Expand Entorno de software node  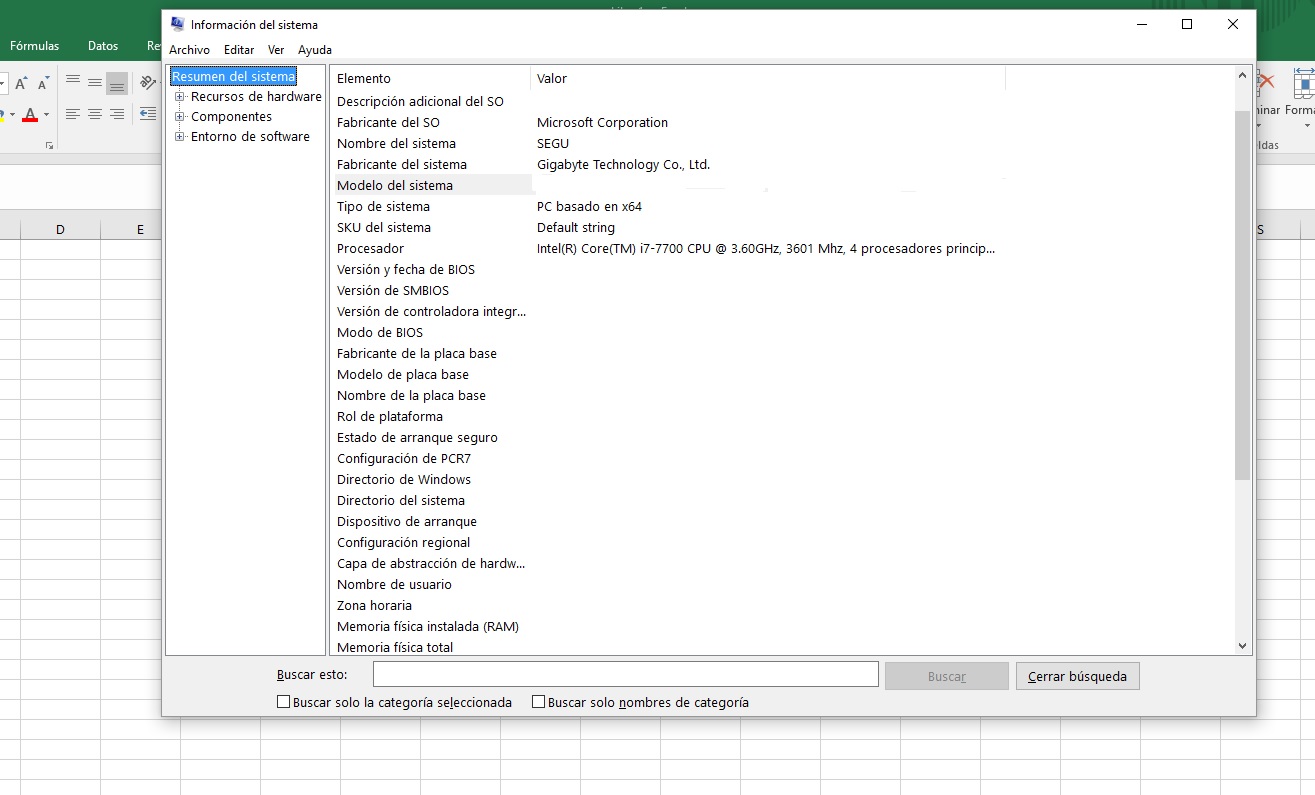[x=182, y=136]
